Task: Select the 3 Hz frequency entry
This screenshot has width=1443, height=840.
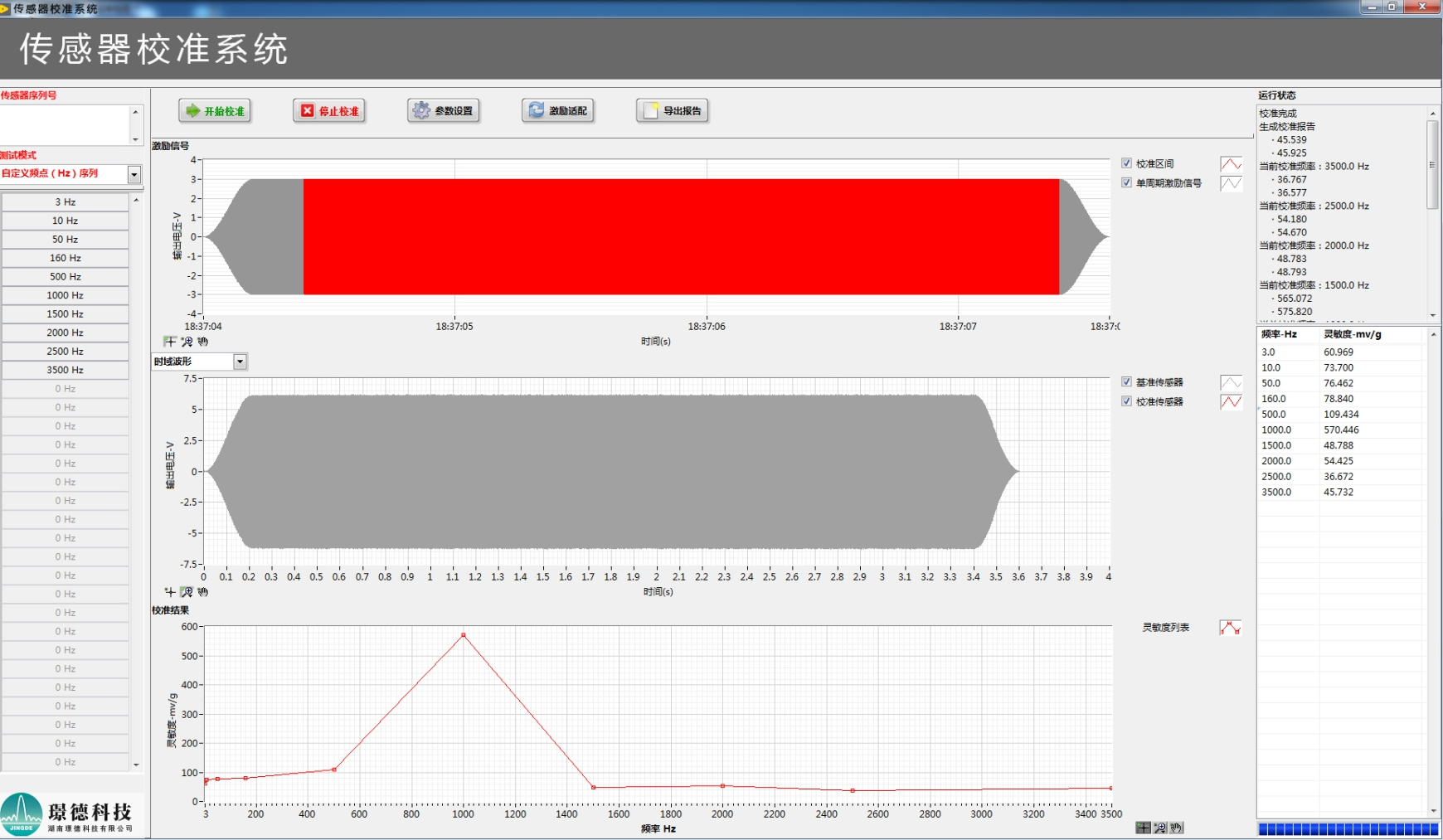Action: (x=65, y=202)
